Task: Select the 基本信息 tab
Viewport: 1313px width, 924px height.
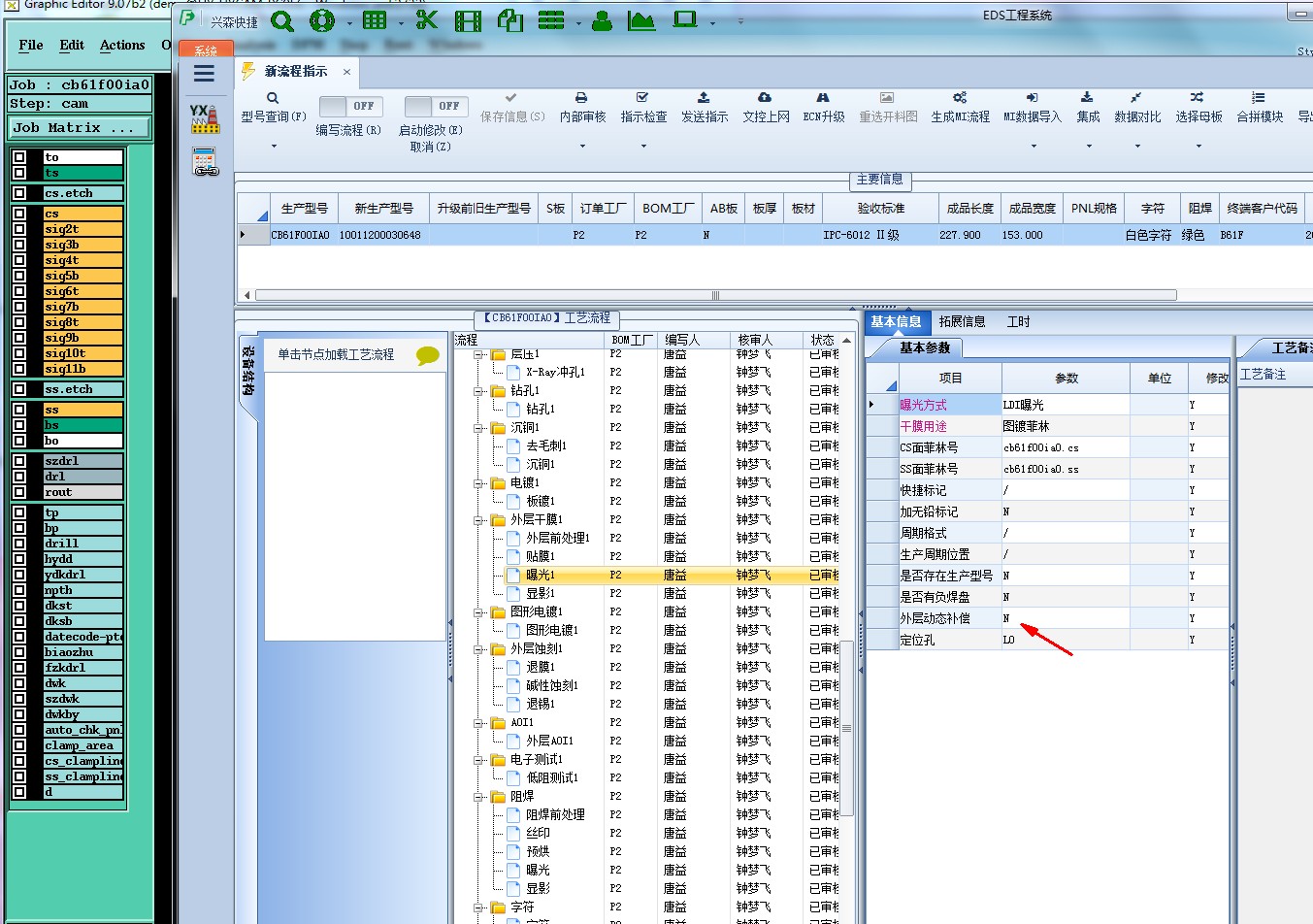Action: click(x=896, y=321)
